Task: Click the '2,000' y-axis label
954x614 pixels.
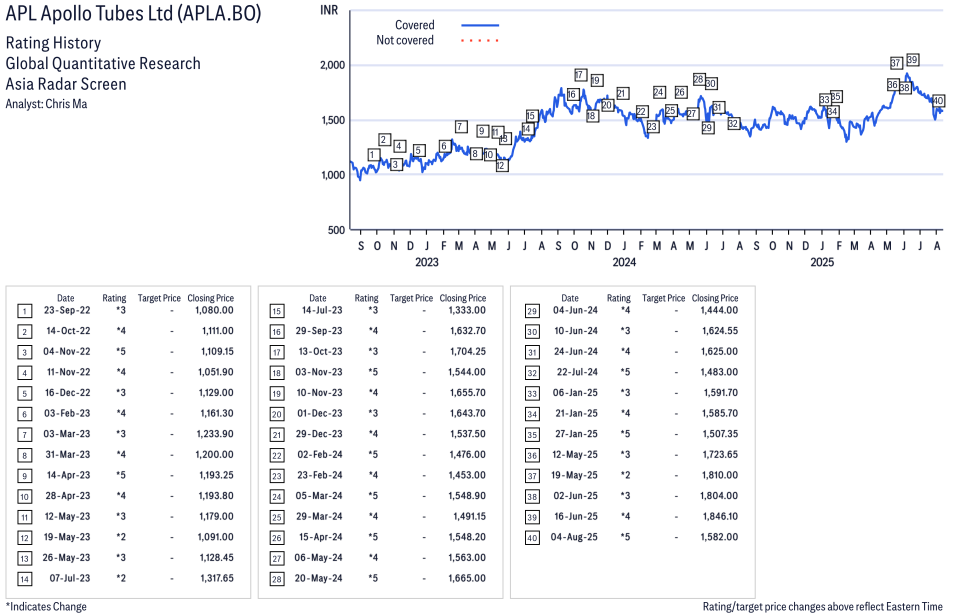Action: point(333,65)
